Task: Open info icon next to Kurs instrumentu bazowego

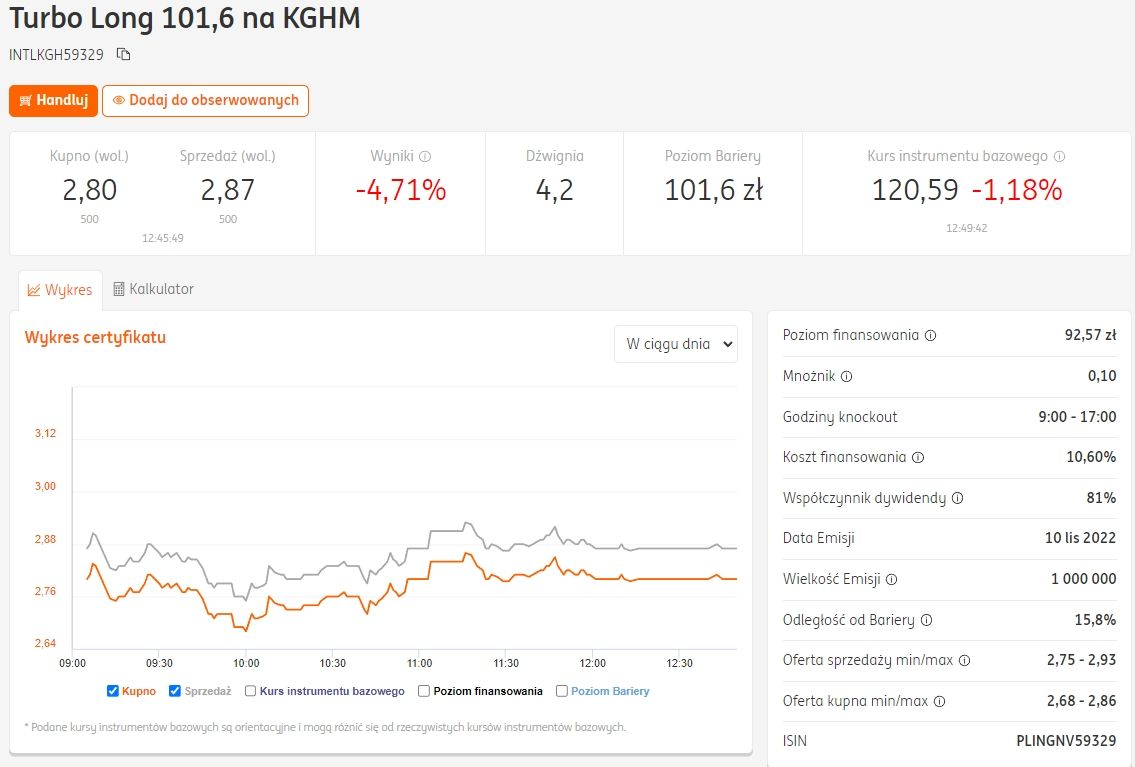Action: click(x=1059, y=156)
